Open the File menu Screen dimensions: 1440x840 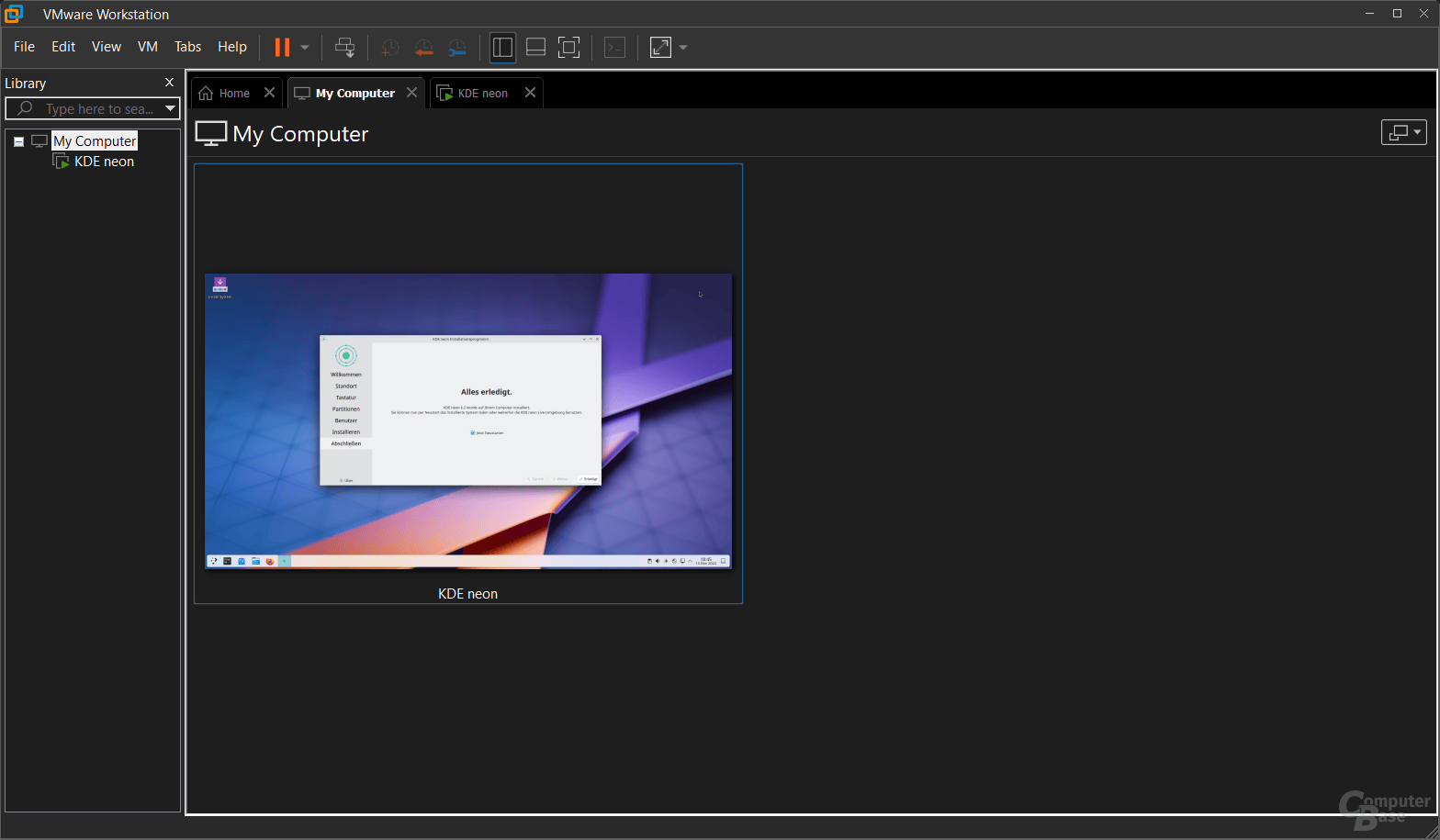tap(24, 47)
